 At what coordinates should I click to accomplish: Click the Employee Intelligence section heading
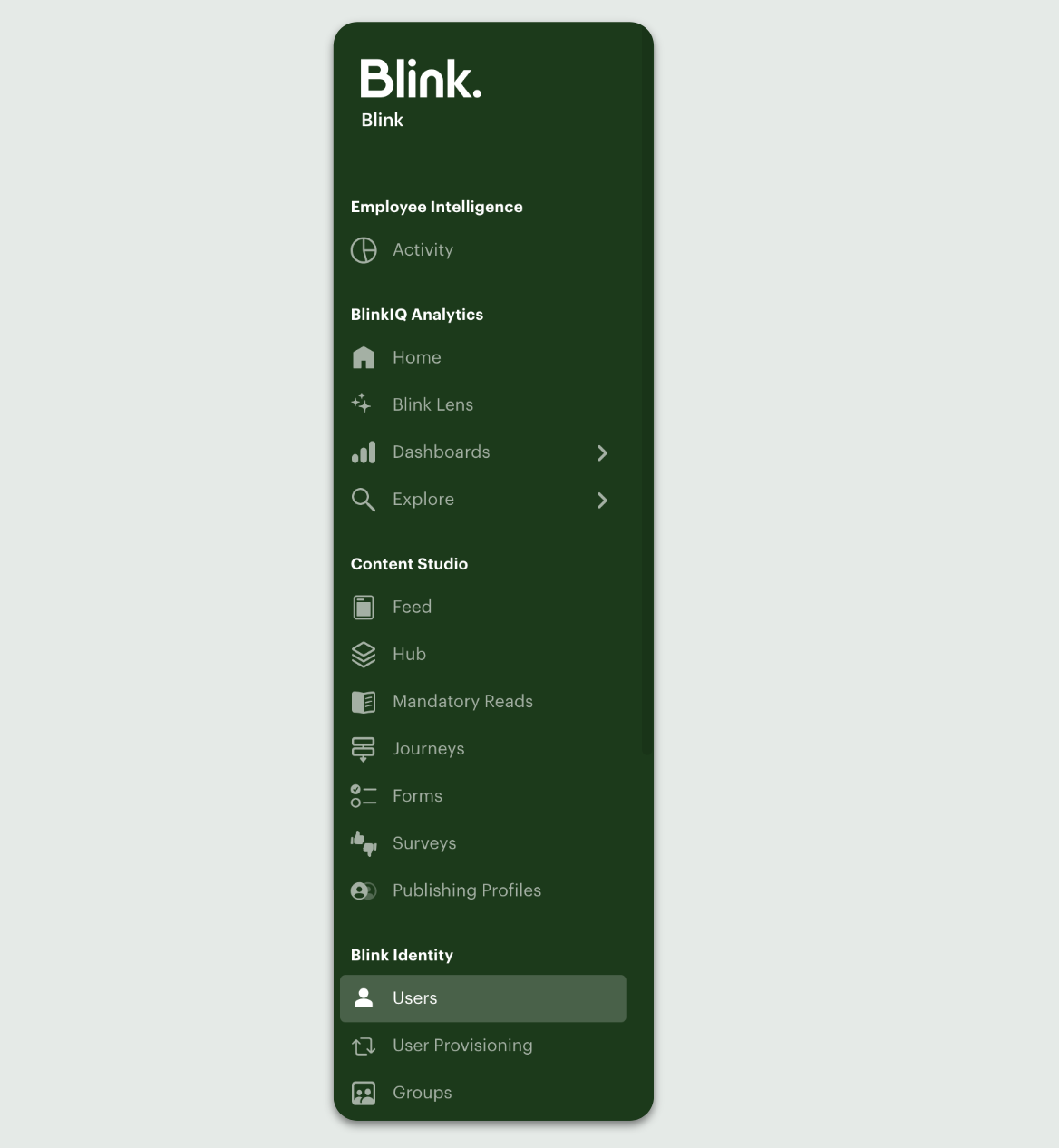tap(436, 207)
